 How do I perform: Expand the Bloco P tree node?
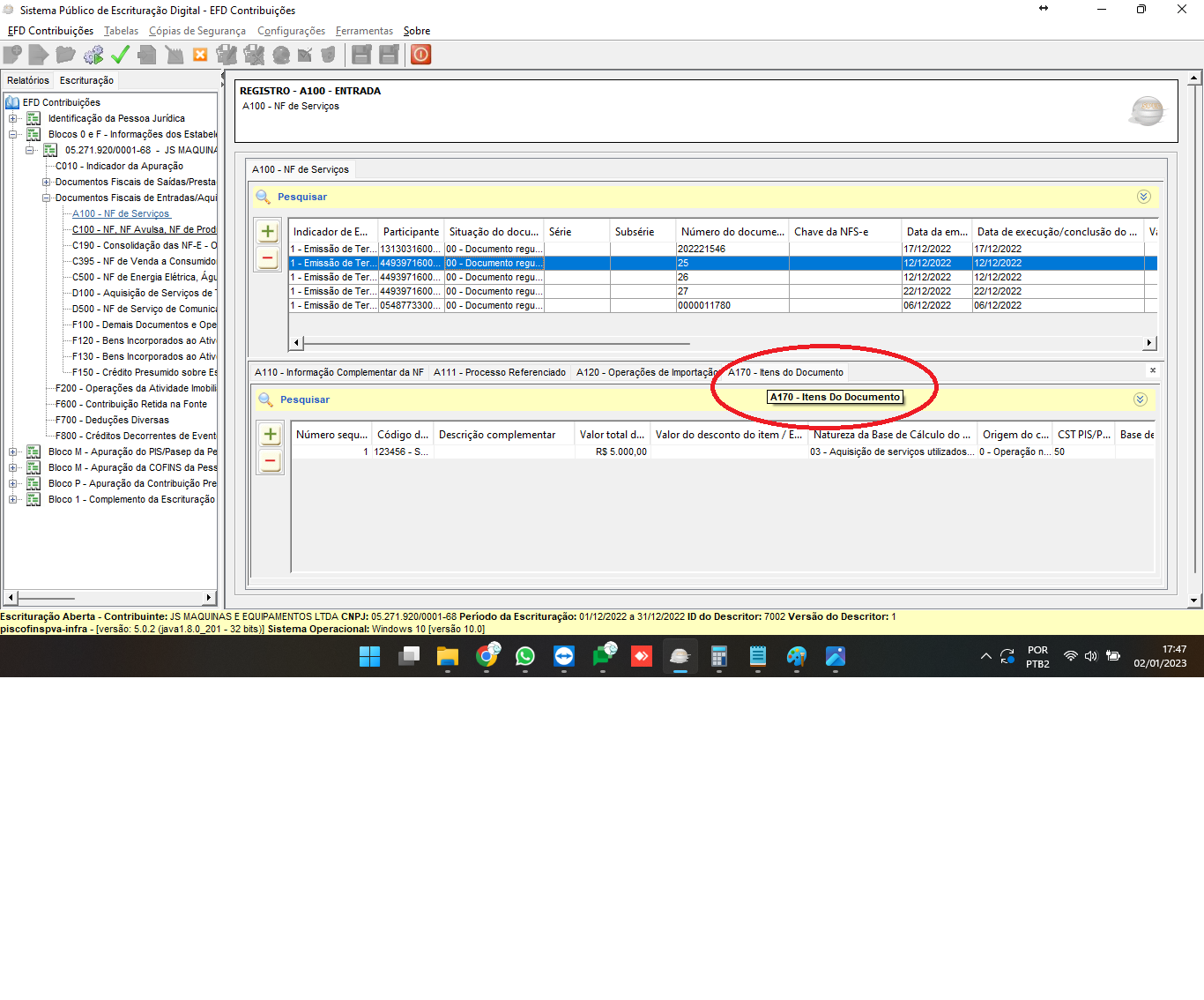[13, 483]
